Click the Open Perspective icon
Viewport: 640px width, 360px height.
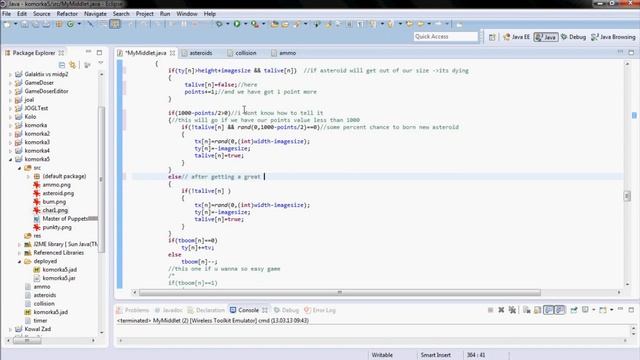492,37
